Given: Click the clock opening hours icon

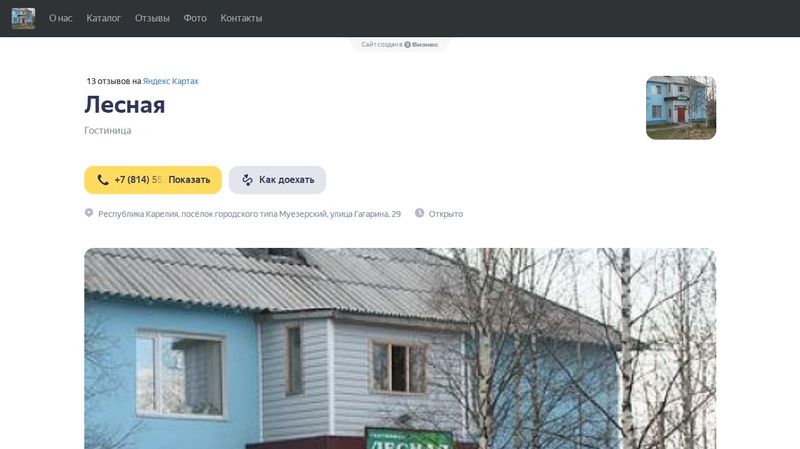Looking at the screenshot, I should point(419,213).
